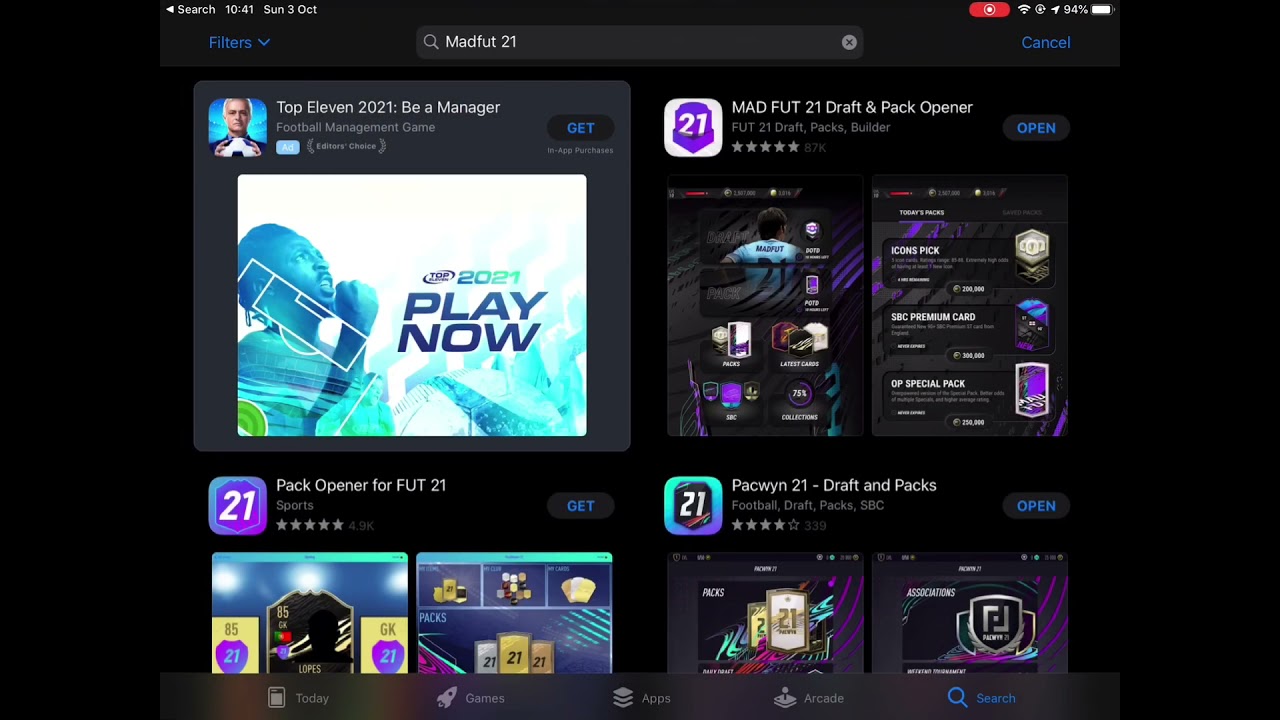View Pacwyn 21 Packs screenshot
The width and height of the screenshot is (1280, 720).
tap(765, 613)
